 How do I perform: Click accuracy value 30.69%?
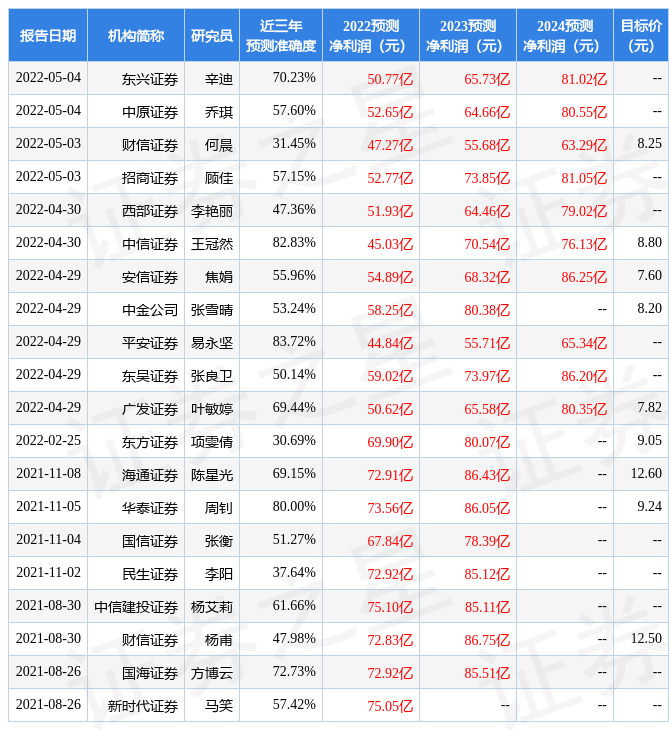294,440
